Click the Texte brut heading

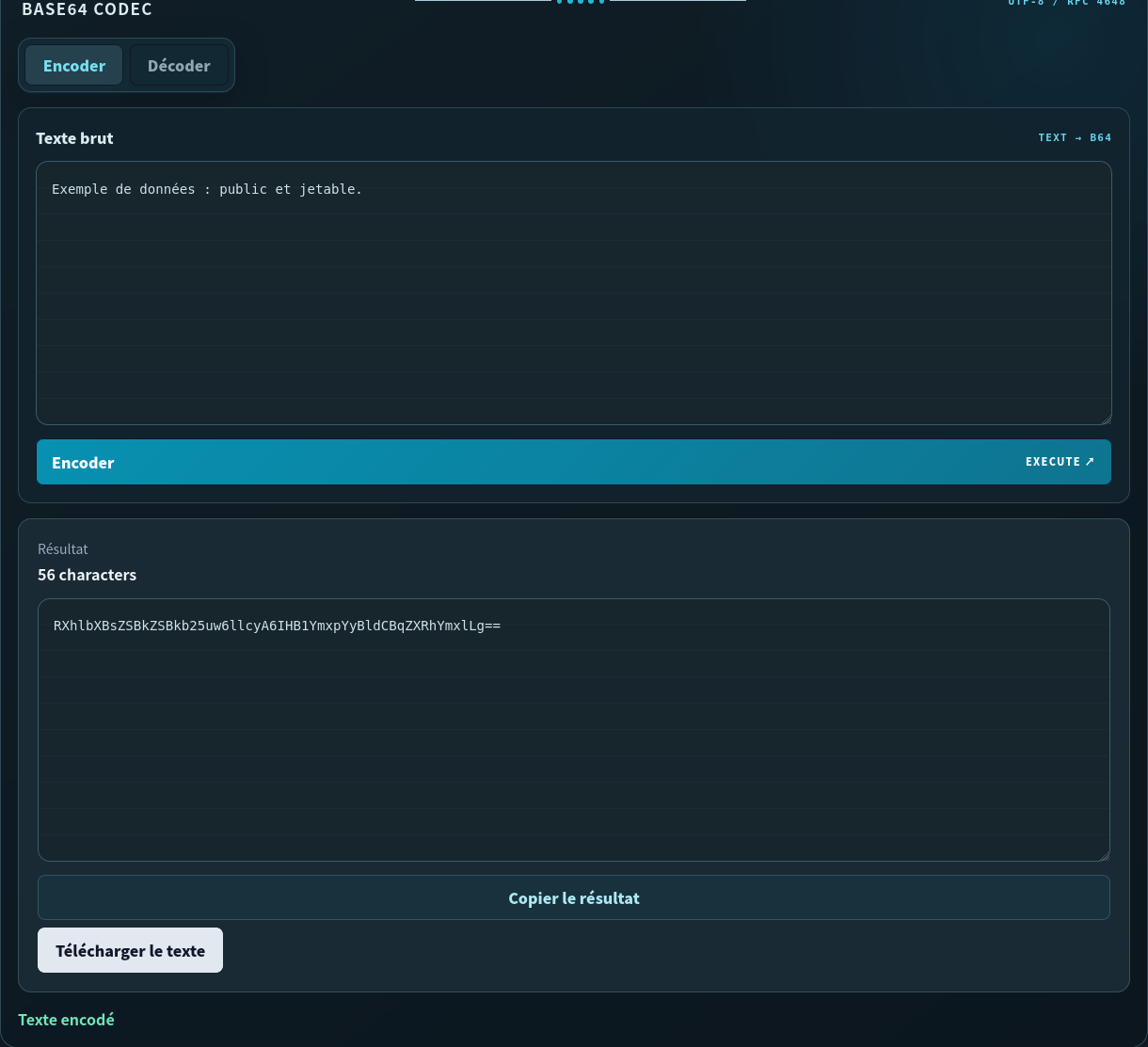[x=74, y=138]
